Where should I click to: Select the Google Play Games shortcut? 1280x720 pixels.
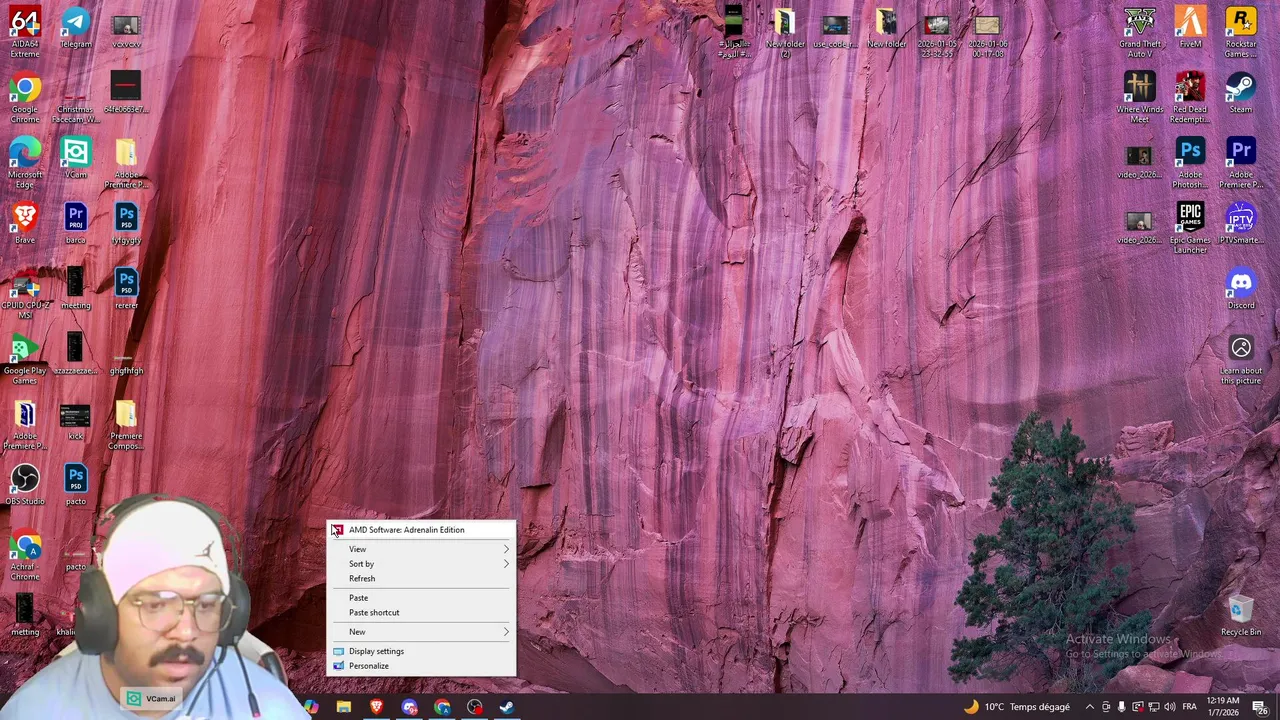(x=25, y=359)
